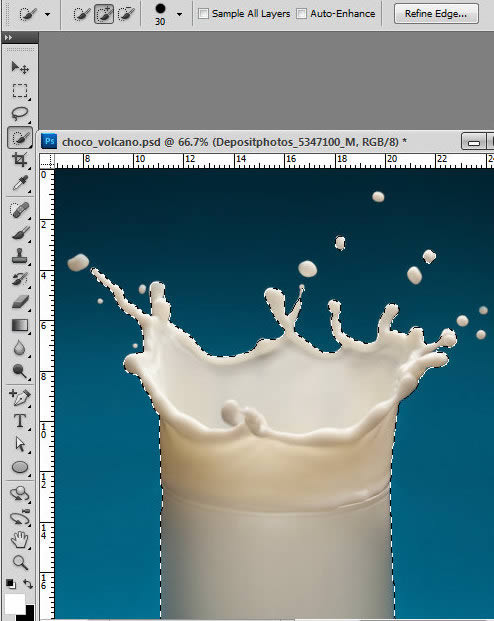Enable Auto-Enhance checkbox
Screen dimensions: 494x621
coord(301,13)
